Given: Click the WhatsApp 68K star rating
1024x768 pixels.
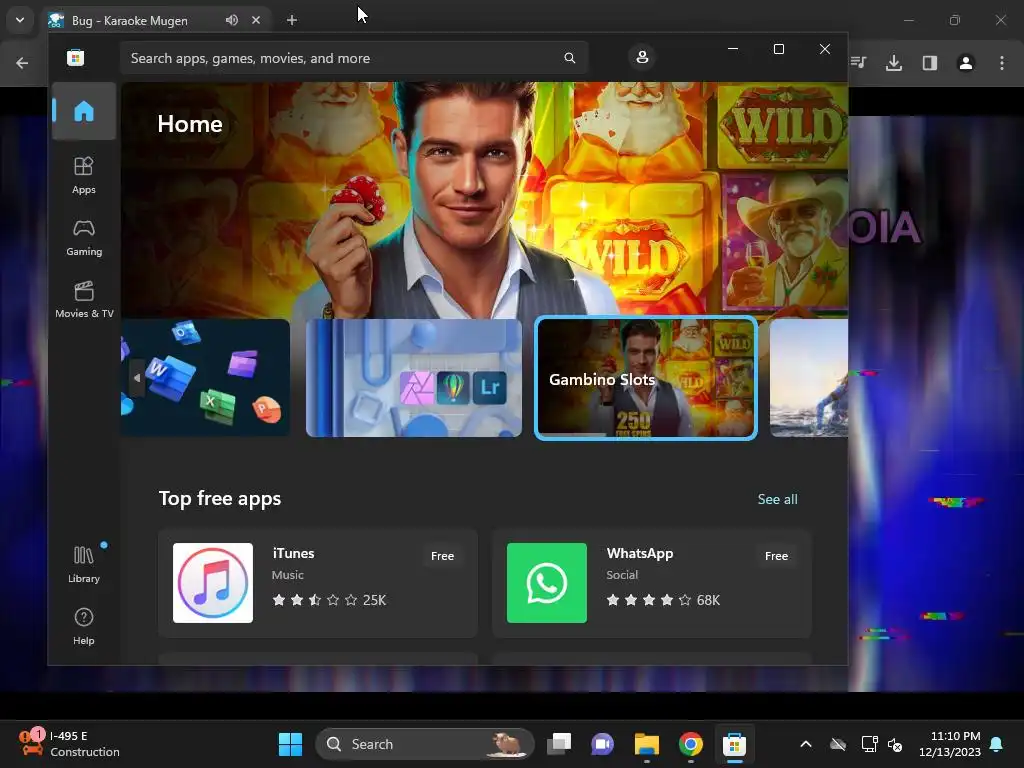Looking at the screenshot, I should click(663, 600).
